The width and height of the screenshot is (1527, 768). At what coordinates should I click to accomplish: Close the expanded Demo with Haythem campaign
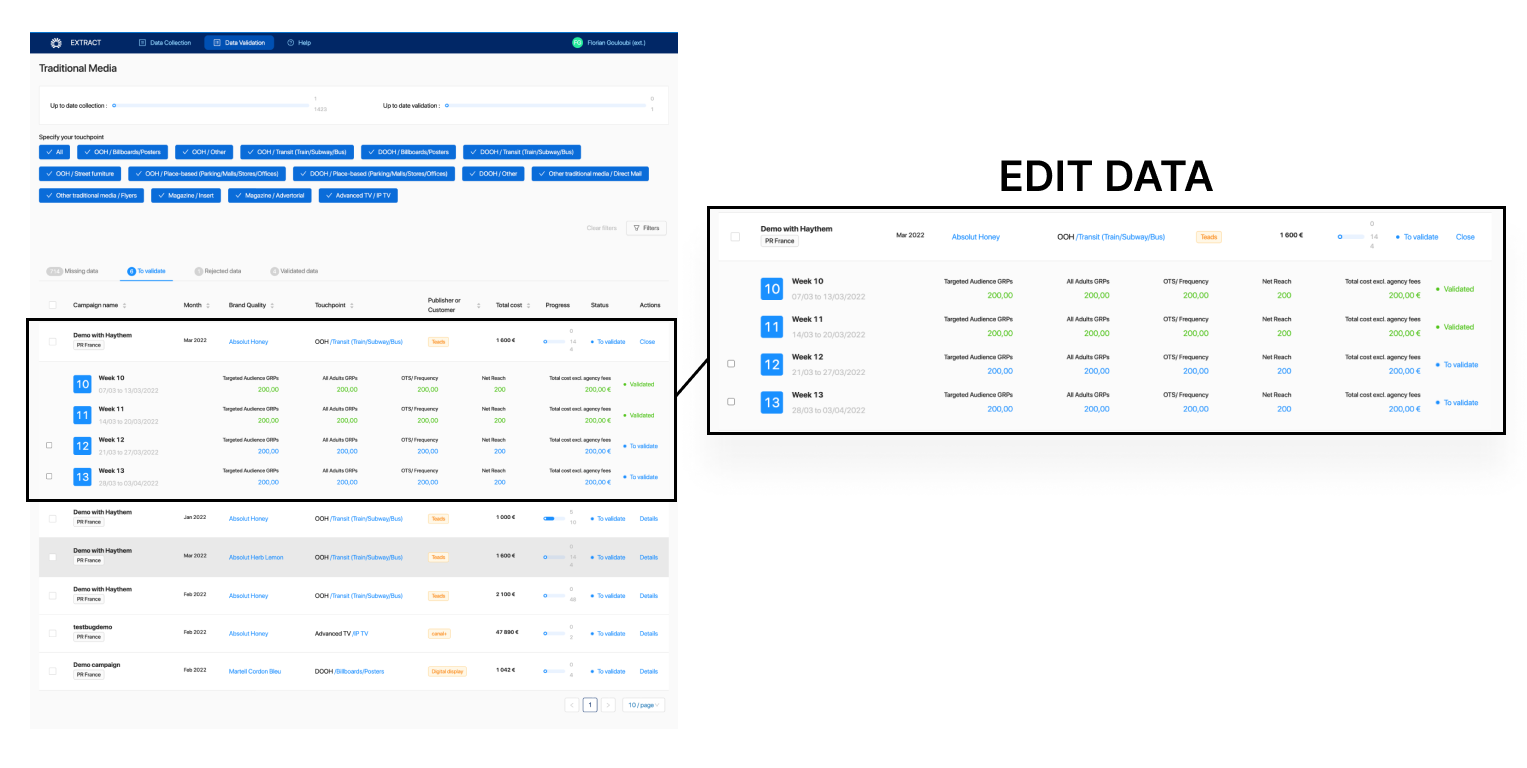click(x=647, y=341)
